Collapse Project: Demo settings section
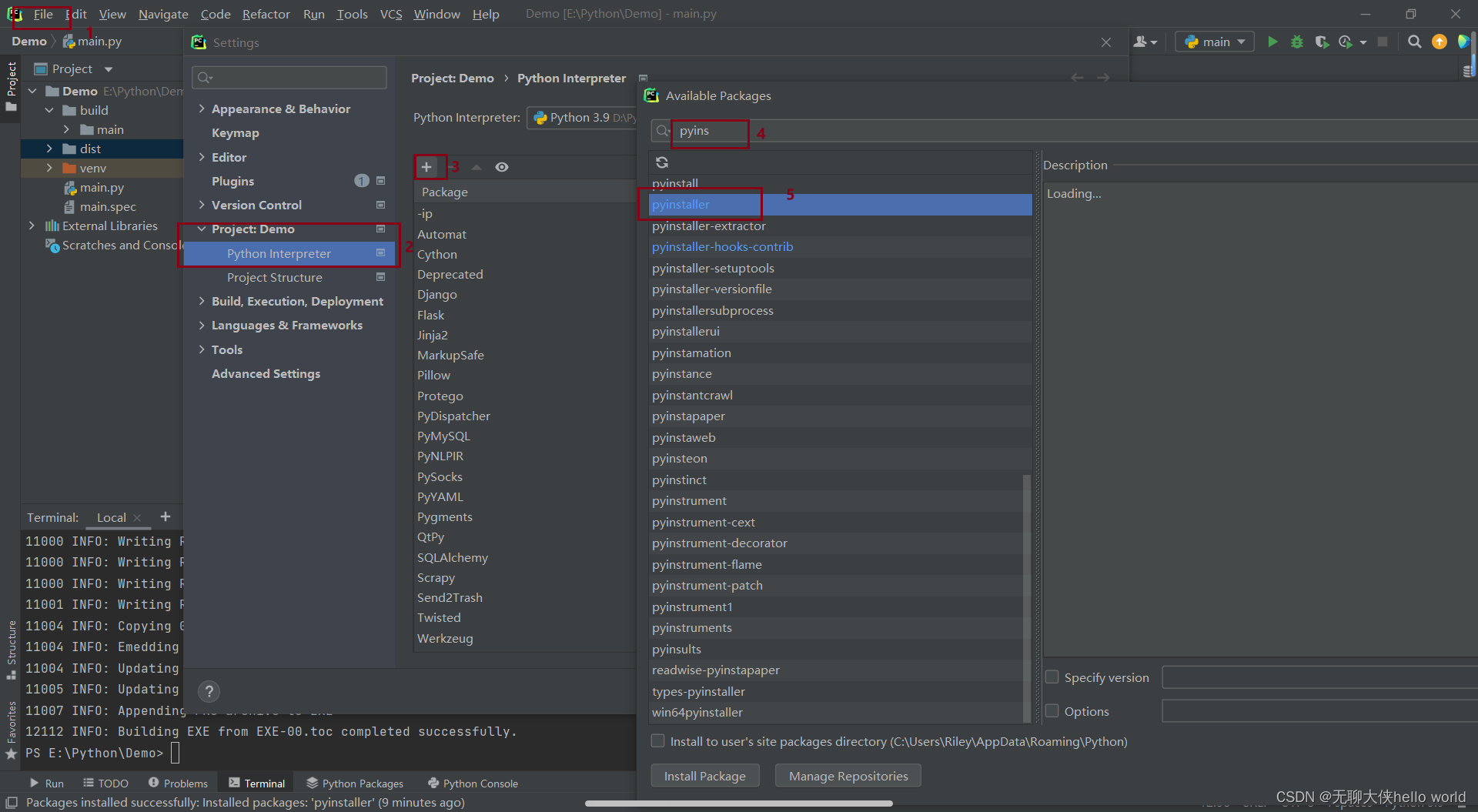Screen dimensions: 1478x812 point(202,229)
